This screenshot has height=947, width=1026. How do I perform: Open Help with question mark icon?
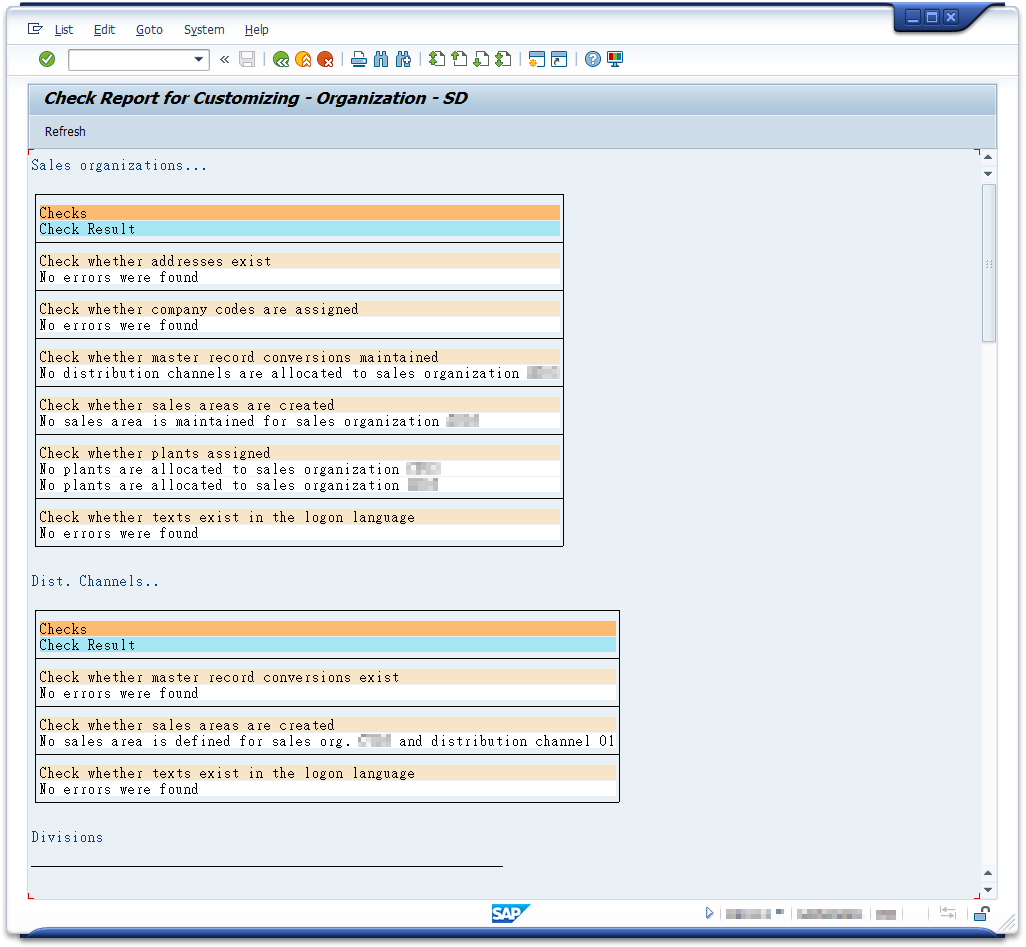point(592,60)
